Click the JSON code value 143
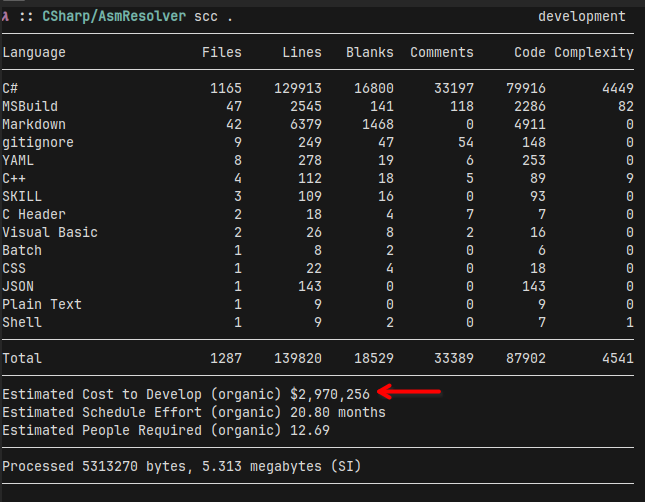Screen dimensions: 645x502 [534, 287]
